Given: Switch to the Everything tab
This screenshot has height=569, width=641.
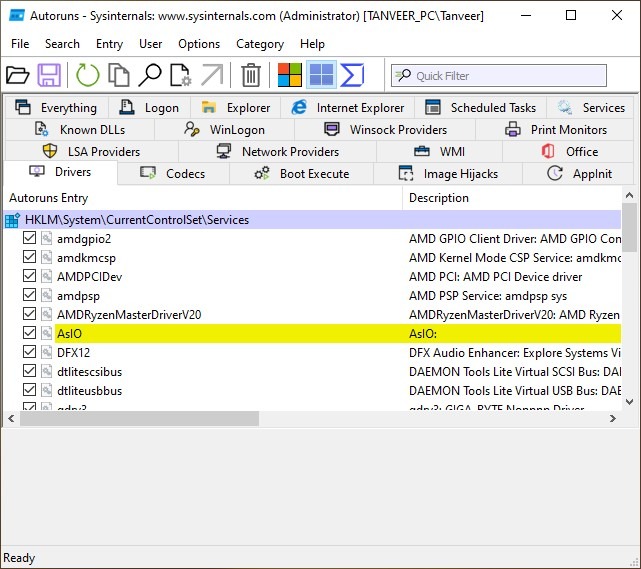Looking at the screenshot, I should tap(56, 108).
